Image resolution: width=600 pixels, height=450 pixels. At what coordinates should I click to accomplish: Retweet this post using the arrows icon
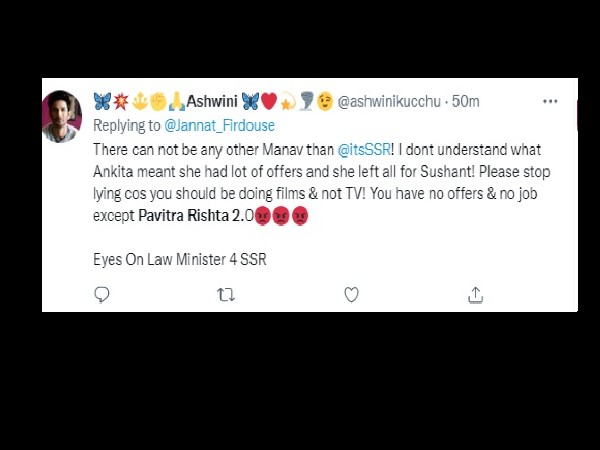pyautogui.click(x=226, y=295)
